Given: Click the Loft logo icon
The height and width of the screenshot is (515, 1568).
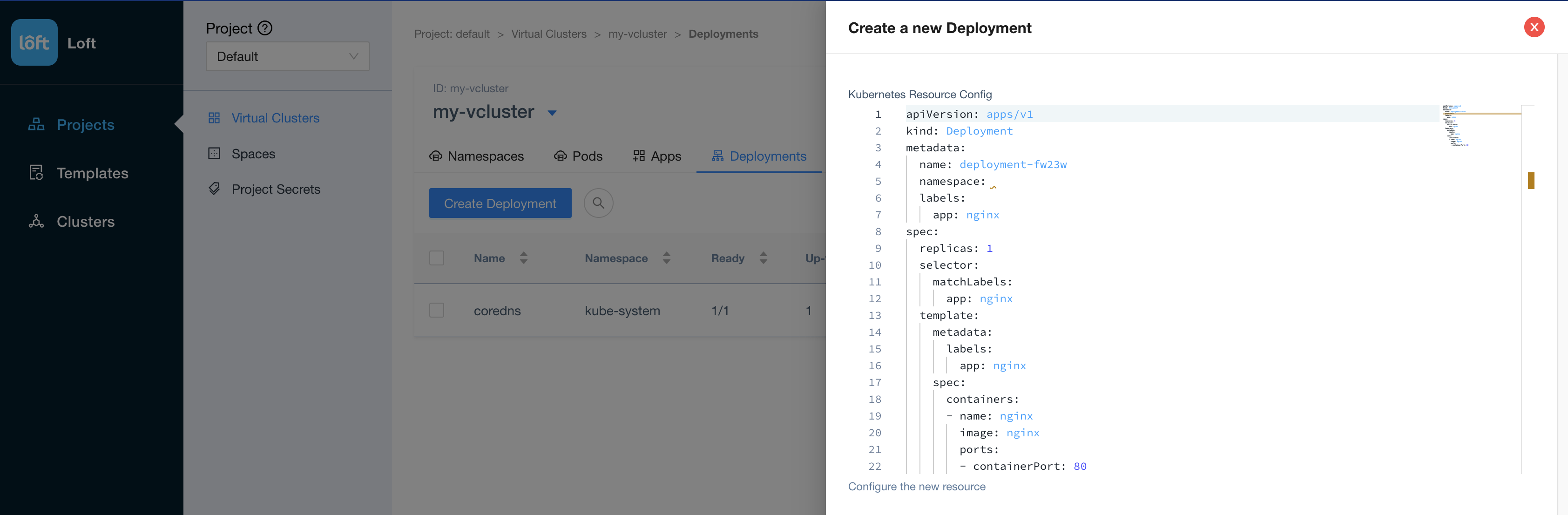Looking at the screenshot, I should pos(34,43).
